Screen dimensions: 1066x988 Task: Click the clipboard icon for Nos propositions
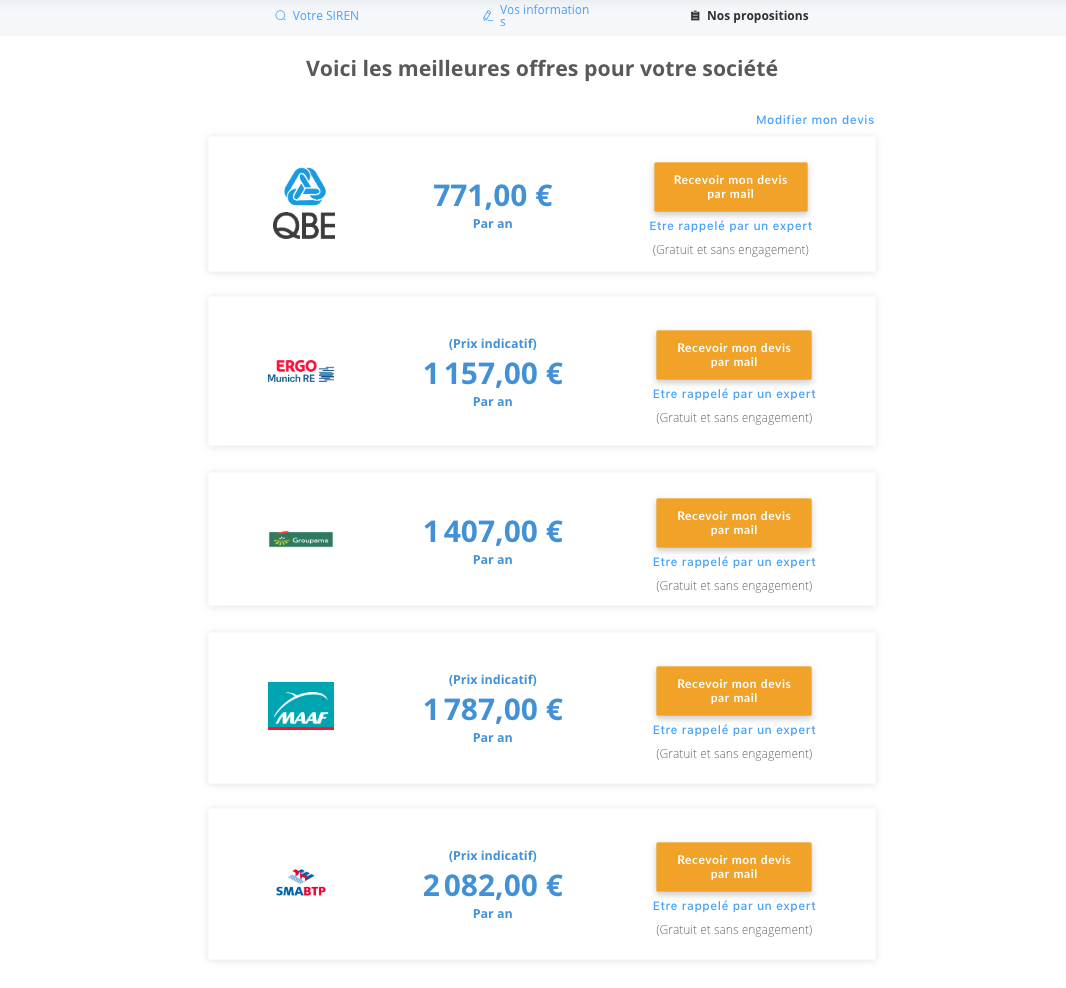(694, 15)
